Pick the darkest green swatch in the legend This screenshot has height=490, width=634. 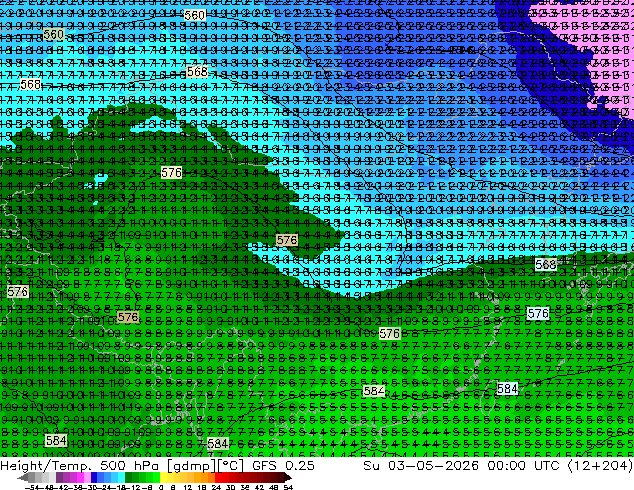(129, 478)
